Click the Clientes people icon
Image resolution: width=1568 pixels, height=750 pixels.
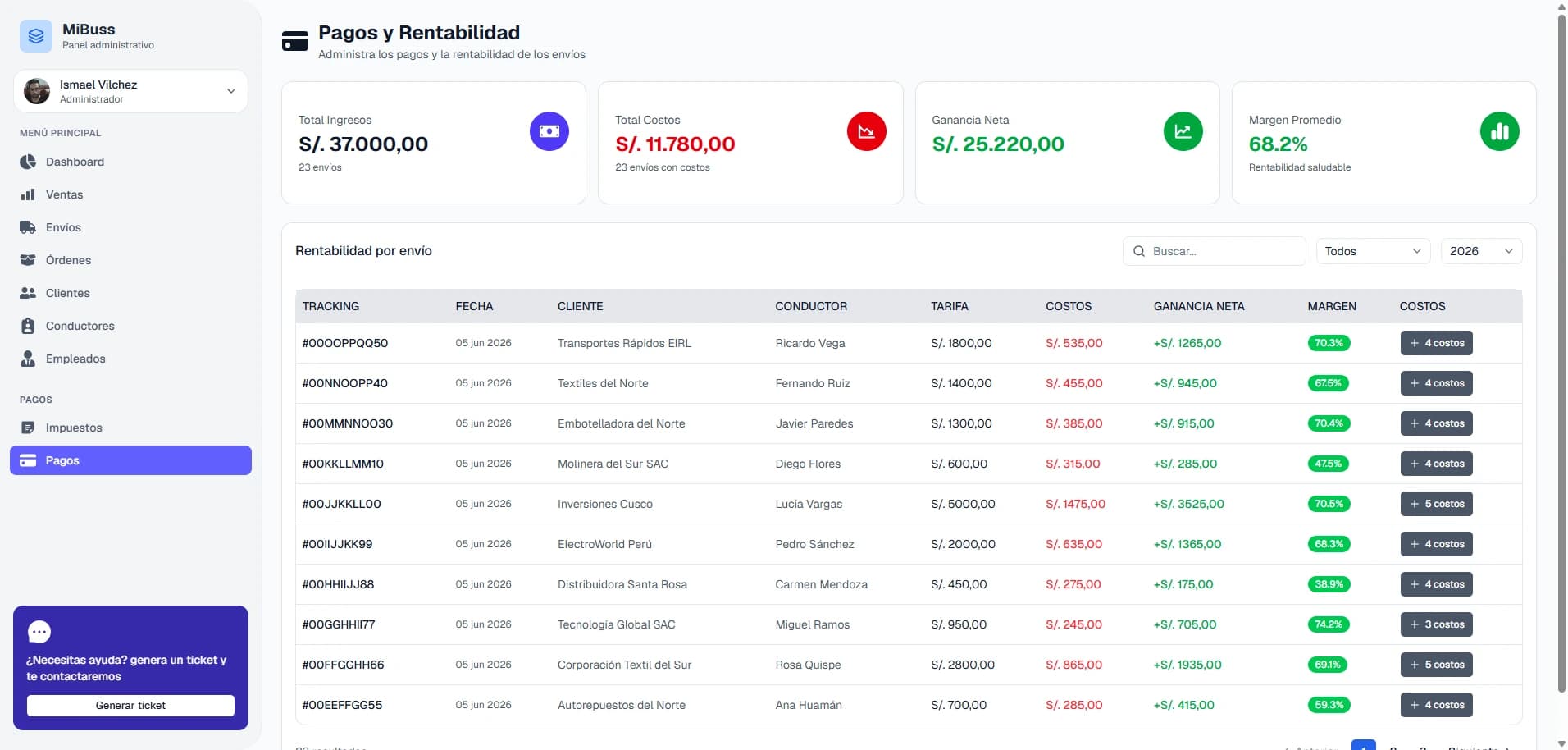point(28,293)
